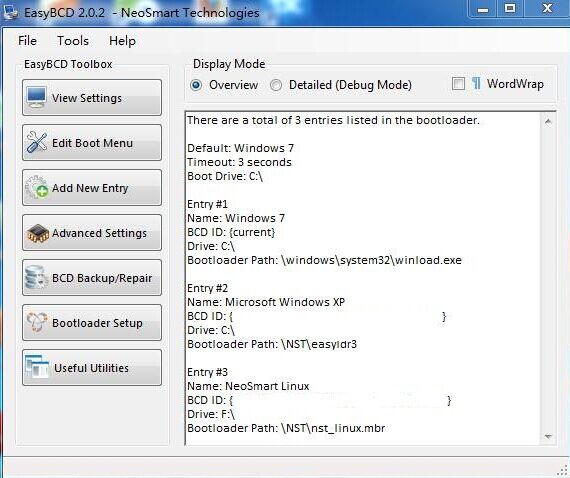Open the View Settings panel
This screenshot has height=478, width=570.
pos(92,97)
